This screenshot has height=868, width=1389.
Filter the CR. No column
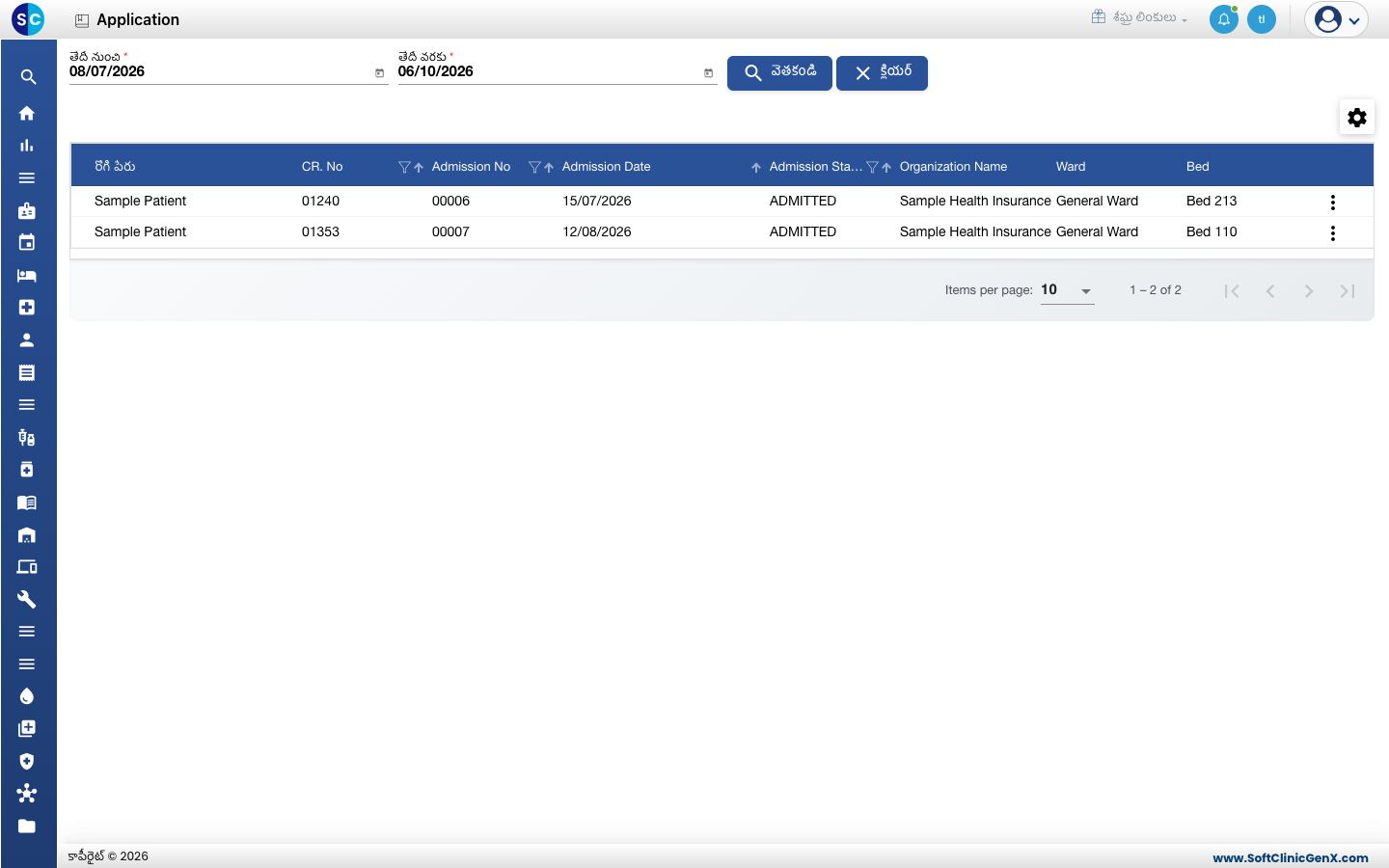(404, 168)
